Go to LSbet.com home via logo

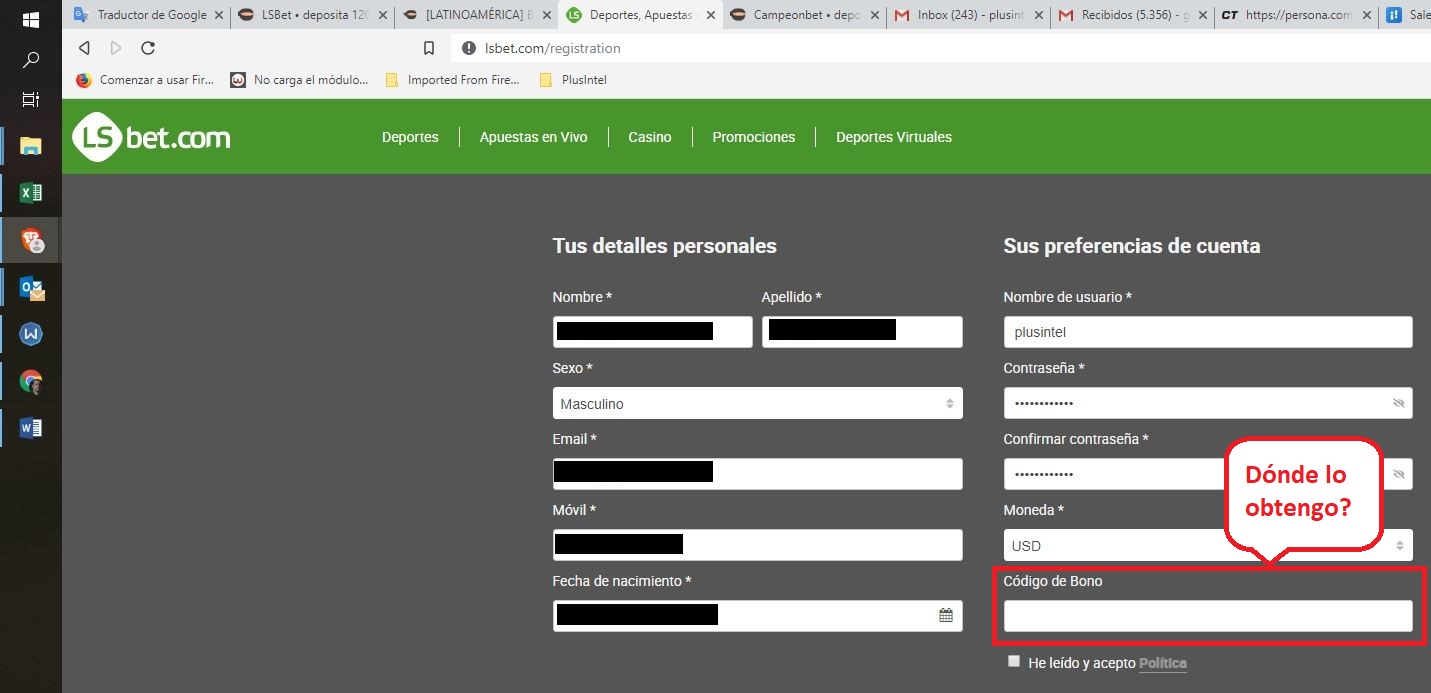(151, 137)
